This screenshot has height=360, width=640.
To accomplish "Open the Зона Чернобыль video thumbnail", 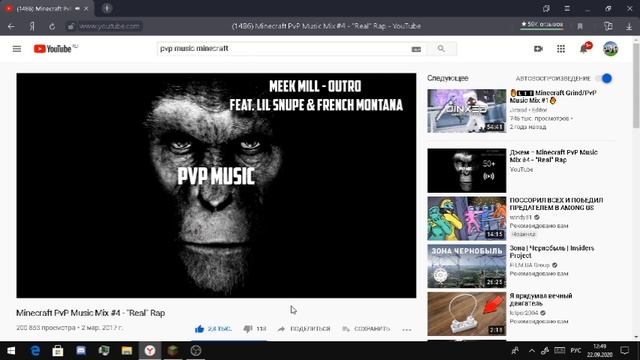I will pos(467,266).
